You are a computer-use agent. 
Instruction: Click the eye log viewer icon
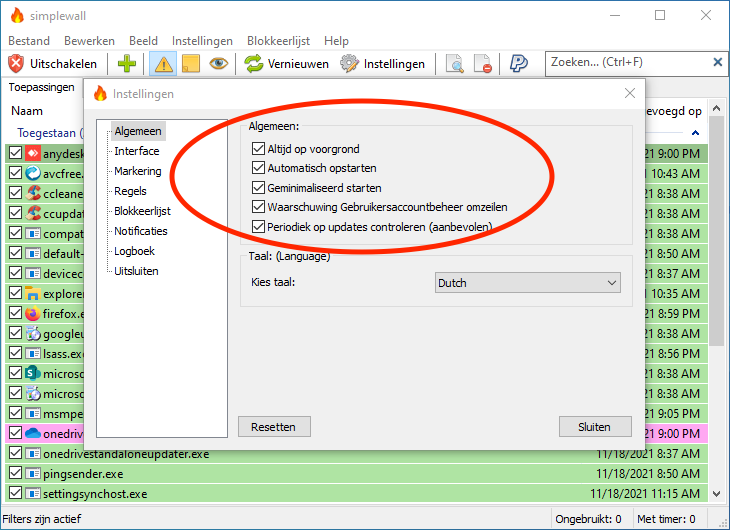tap(218, 63)
